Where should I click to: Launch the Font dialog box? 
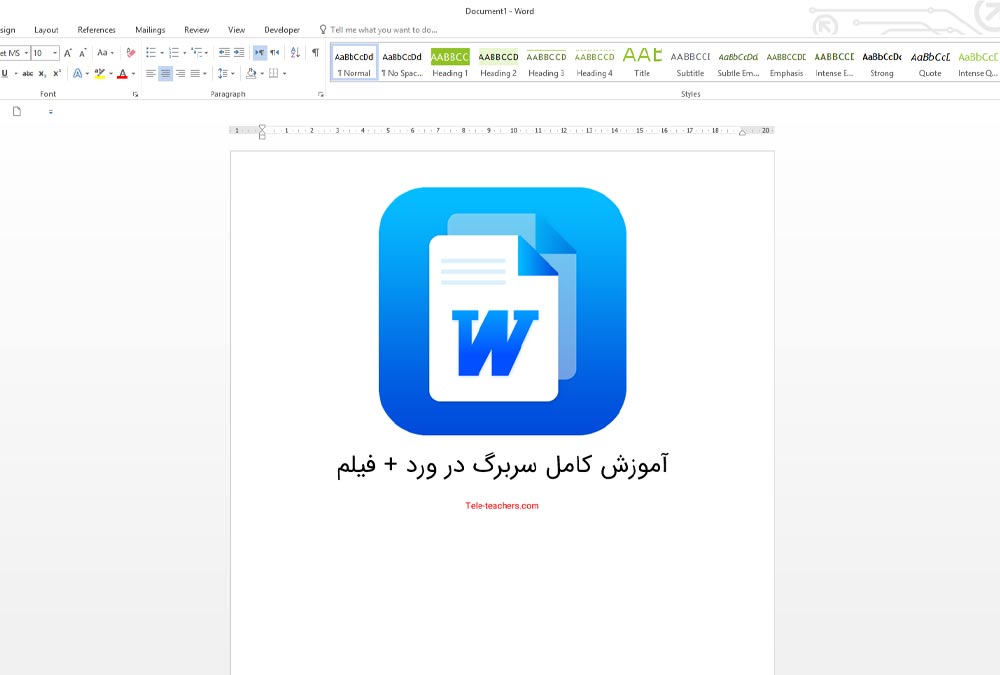pyautogui.click(x=135, y=94)
